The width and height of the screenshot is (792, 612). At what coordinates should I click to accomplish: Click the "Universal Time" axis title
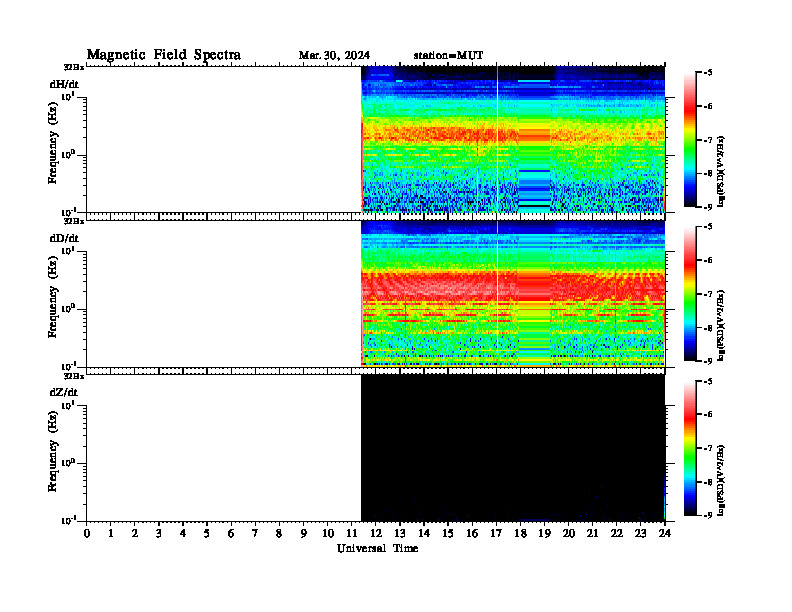click(x=377, y=548)
